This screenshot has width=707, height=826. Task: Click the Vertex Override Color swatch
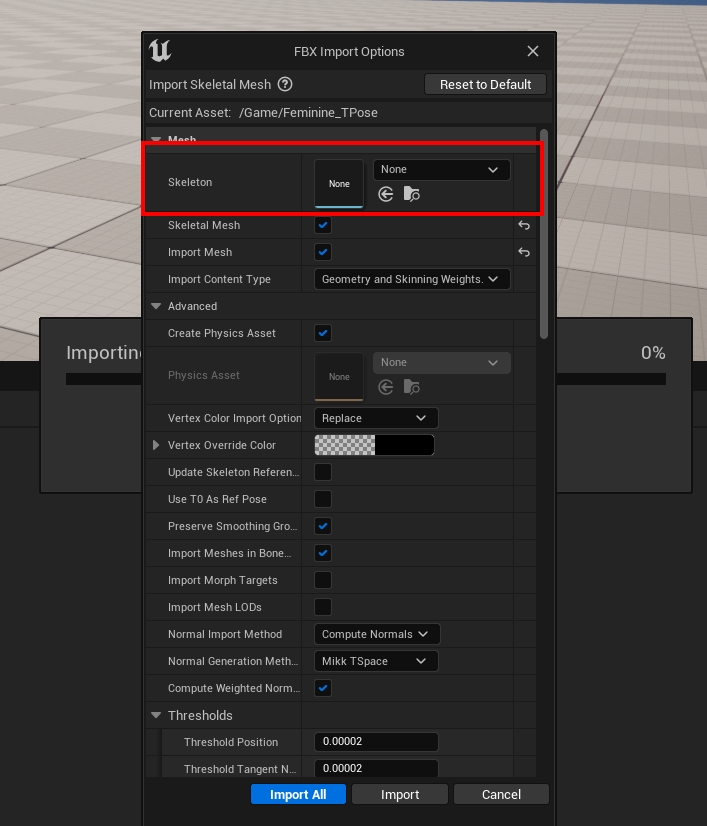(374, 445)
